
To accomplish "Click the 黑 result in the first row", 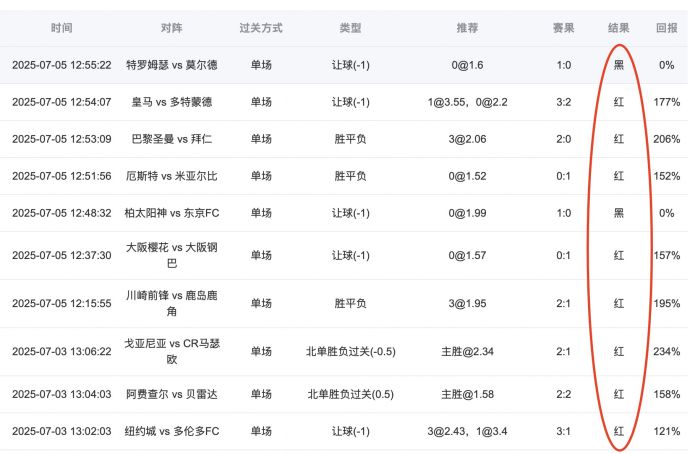I will point(619,65).
